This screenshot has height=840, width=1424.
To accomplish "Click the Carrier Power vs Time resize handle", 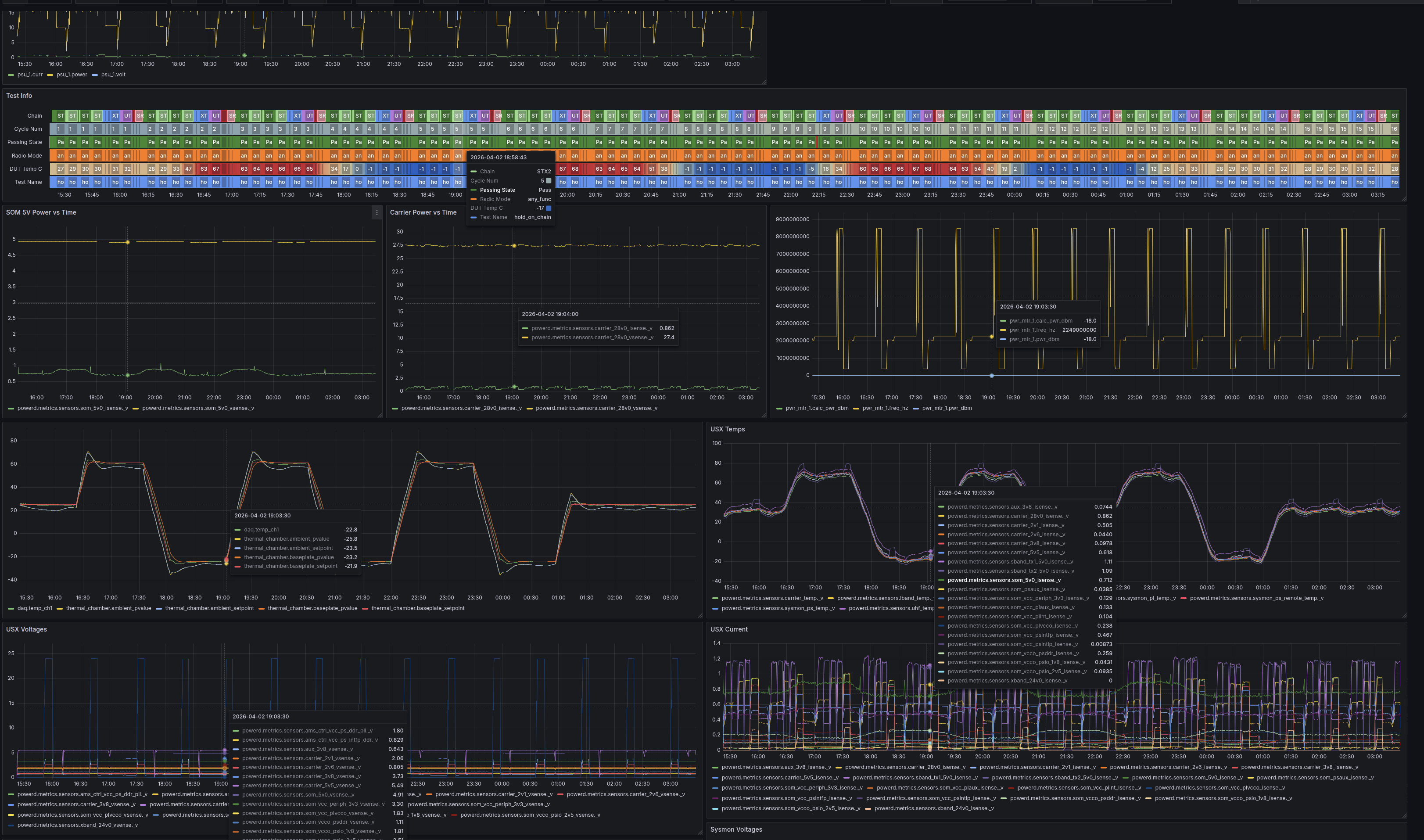I will click(x=764, y=416).
